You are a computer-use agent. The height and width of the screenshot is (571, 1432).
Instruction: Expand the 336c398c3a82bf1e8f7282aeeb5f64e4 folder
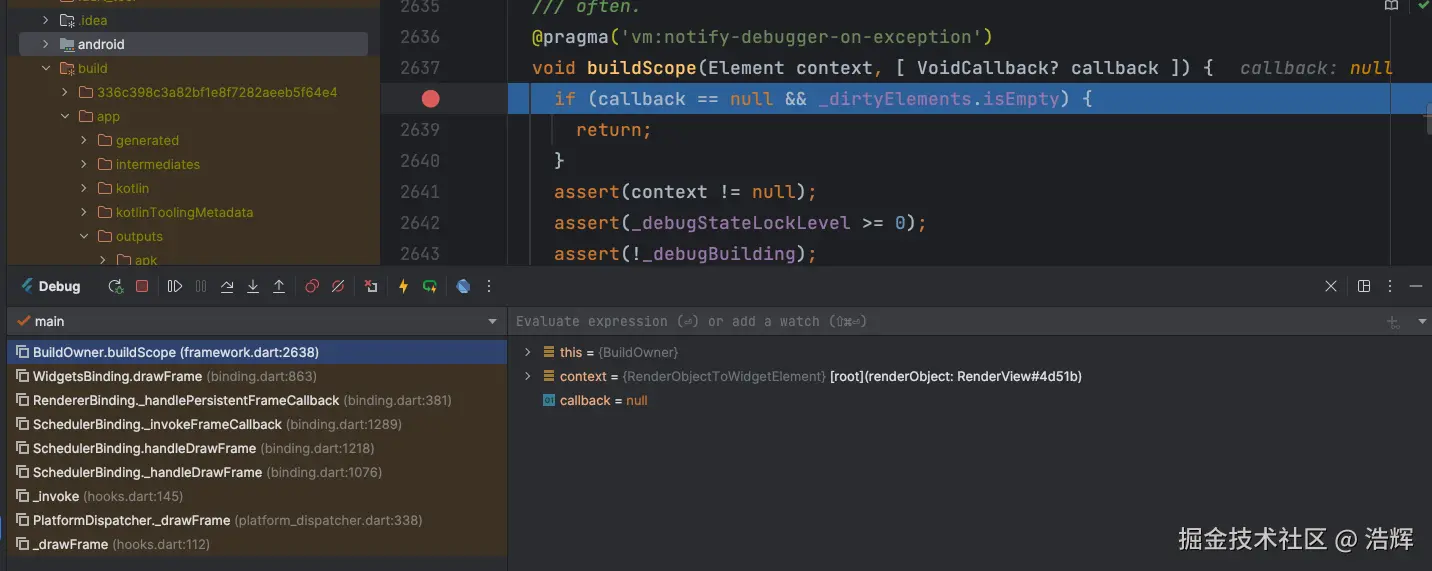tap(65, 92)
